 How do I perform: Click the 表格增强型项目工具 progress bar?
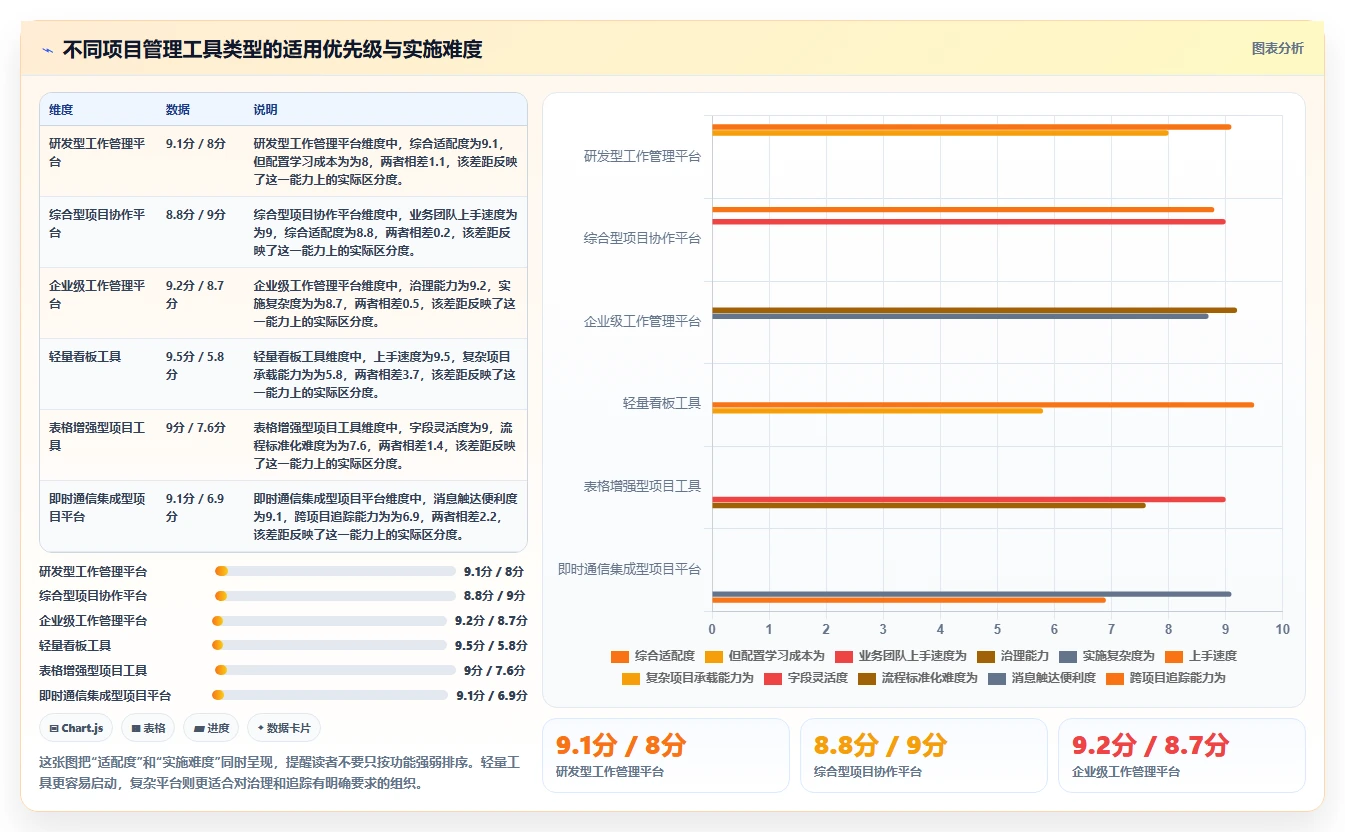[335, 670]
